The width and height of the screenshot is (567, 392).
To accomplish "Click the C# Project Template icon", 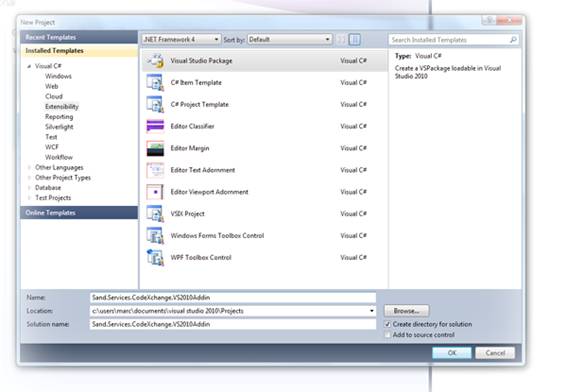I will pos(155,105).
